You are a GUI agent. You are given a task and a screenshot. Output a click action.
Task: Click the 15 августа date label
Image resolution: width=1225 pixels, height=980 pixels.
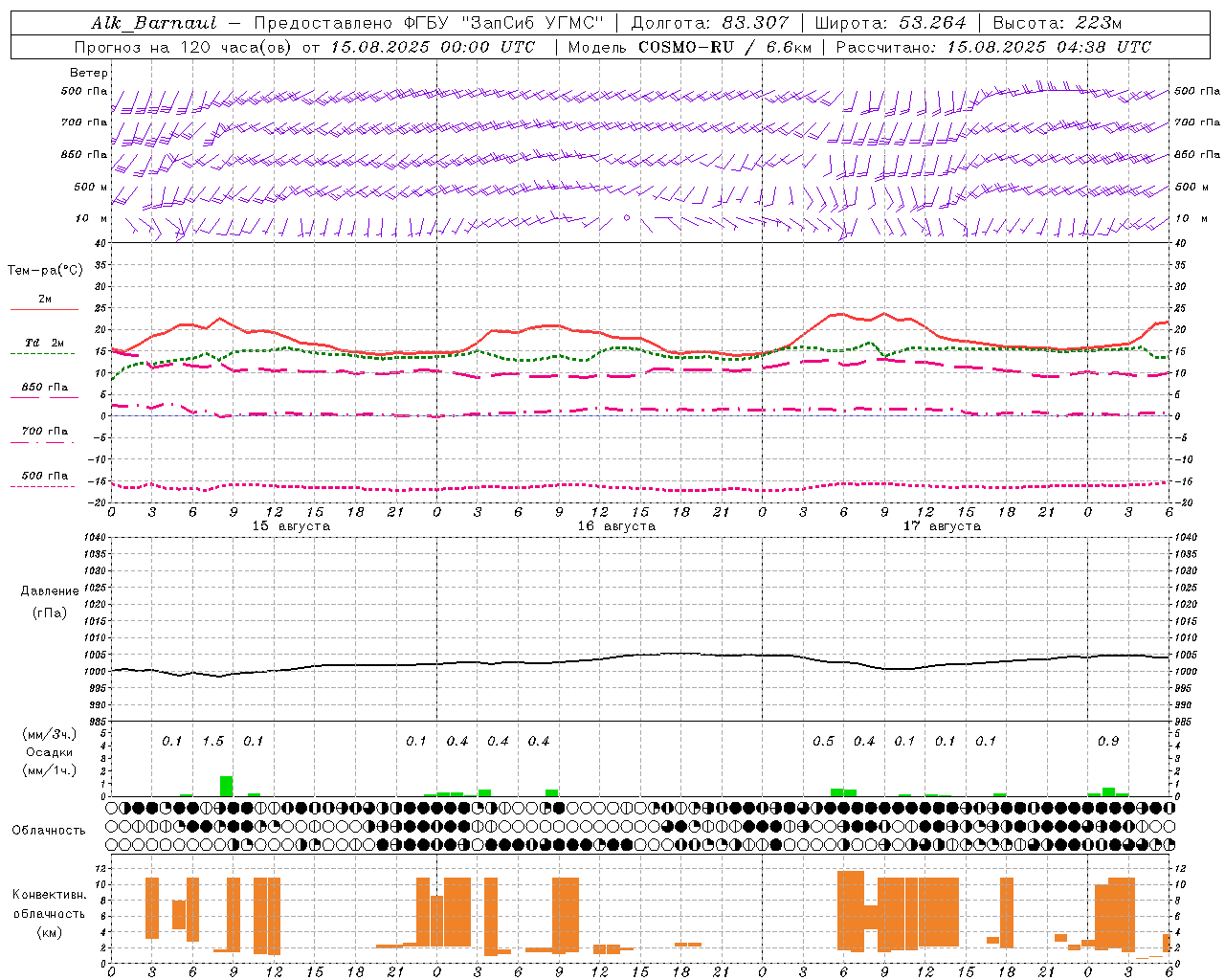click(291, 526)
